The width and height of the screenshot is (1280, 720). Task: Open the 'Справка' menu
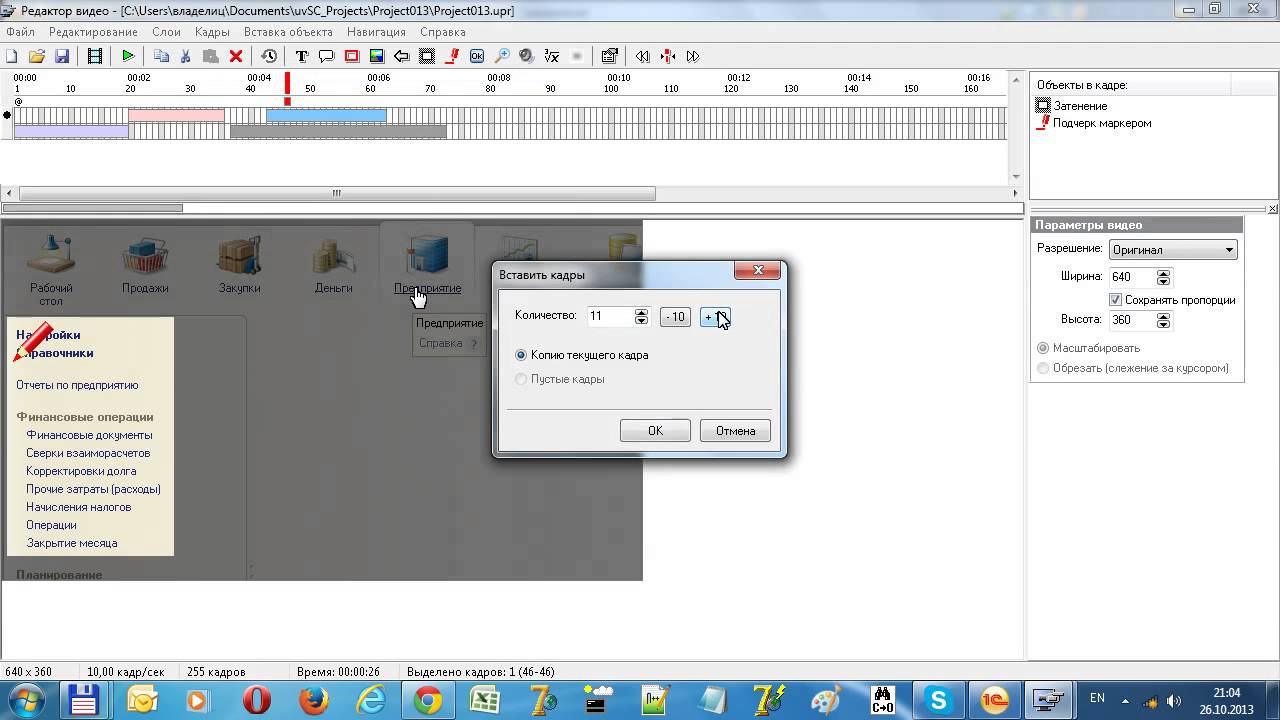(x=442, y=32)
